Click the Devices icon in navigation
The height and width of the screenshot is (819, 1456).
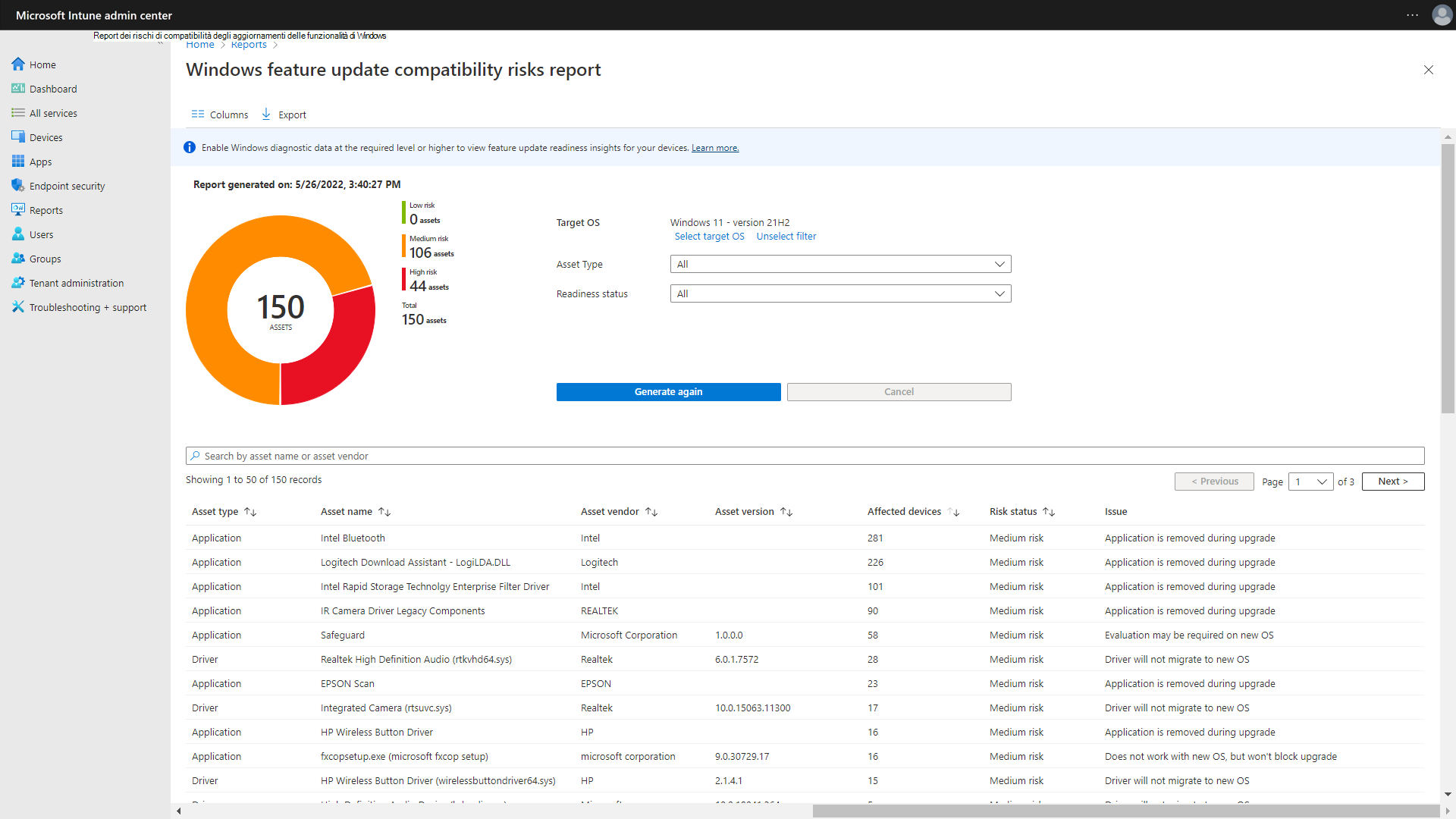pos(18,137)
